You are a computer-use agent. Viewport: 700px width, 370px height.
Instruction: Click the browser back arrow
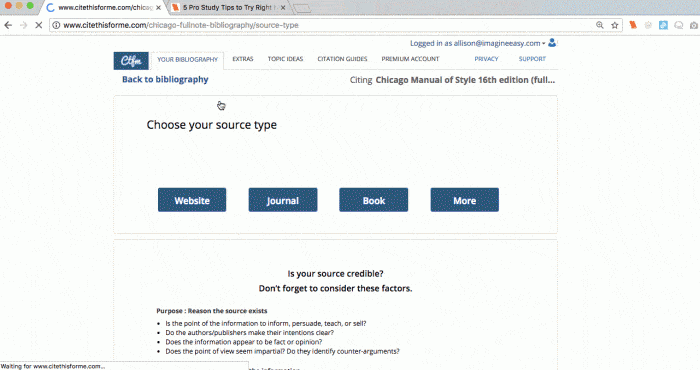[8, 25]
